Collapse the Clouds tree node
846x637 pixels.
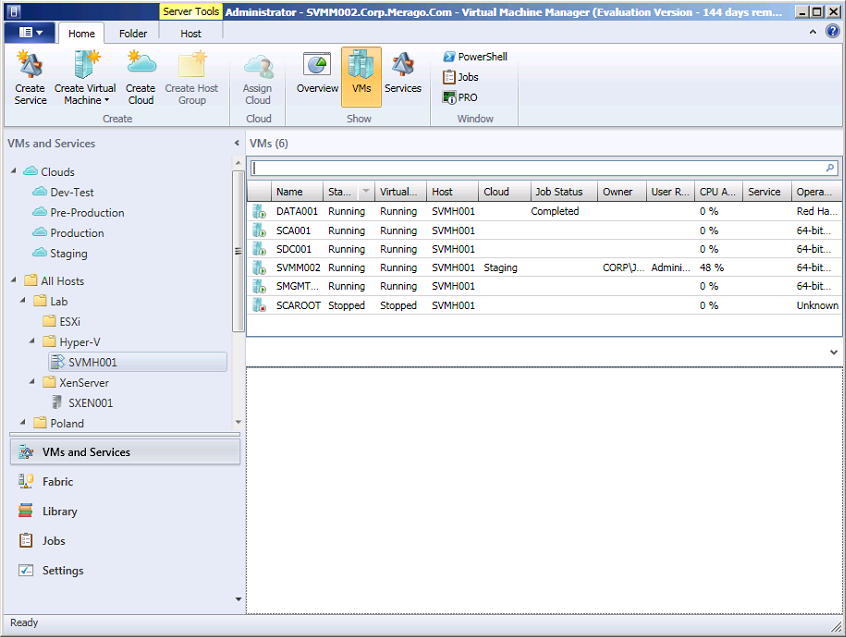point(14,171)
